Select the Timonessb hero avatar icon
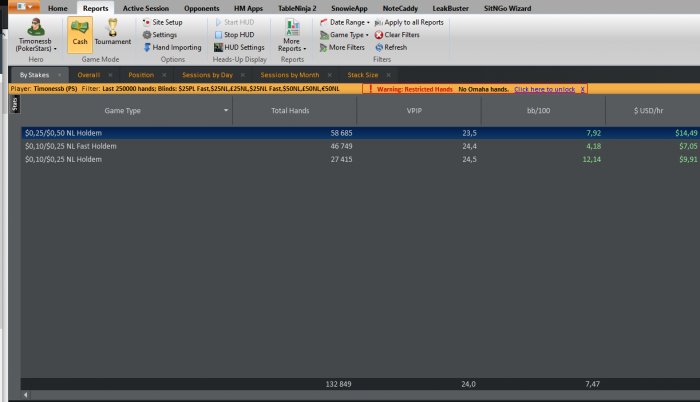The height and width of the screenshot is (402, 700). (36, 27)
